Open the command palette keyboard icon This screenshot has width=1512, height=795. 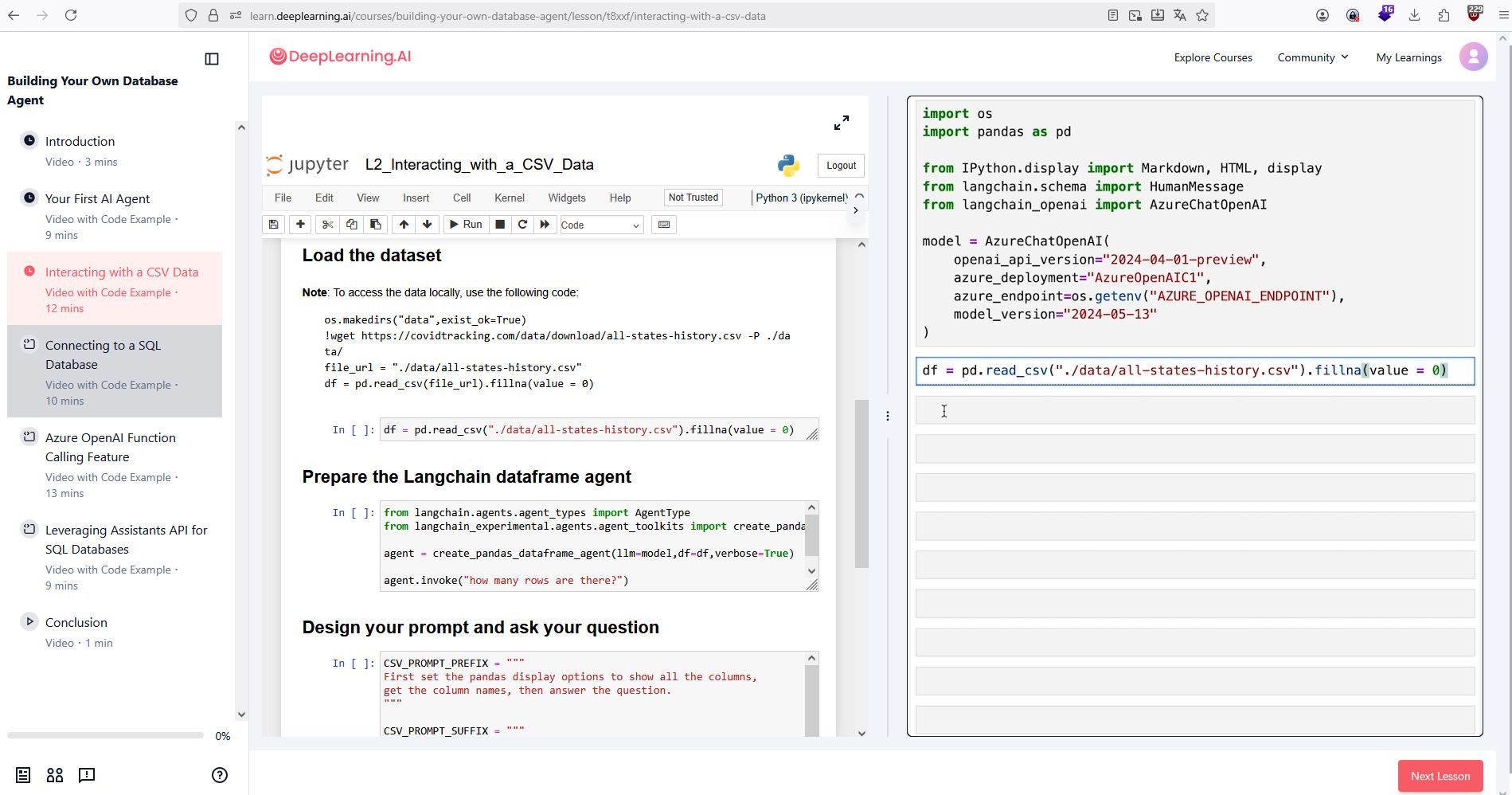[663, 225]
